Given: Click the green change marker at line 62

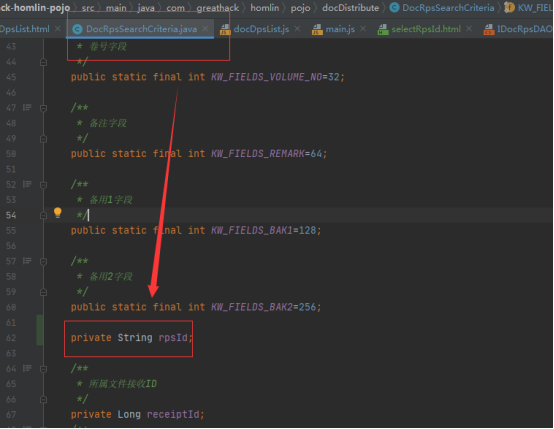Looking at the screenshot, I should pyautogui.click(x=40, y=330).
